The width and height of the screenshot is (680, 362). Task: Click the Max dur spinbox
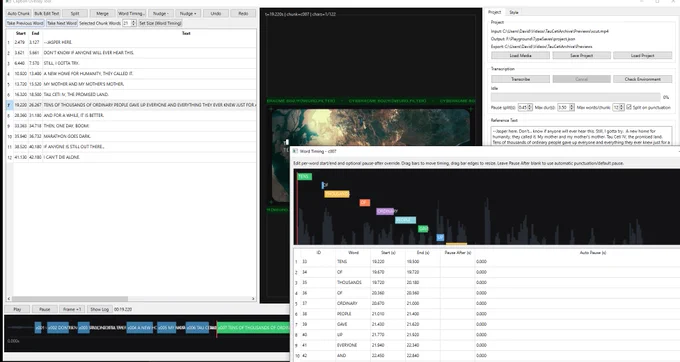(566, 107)
